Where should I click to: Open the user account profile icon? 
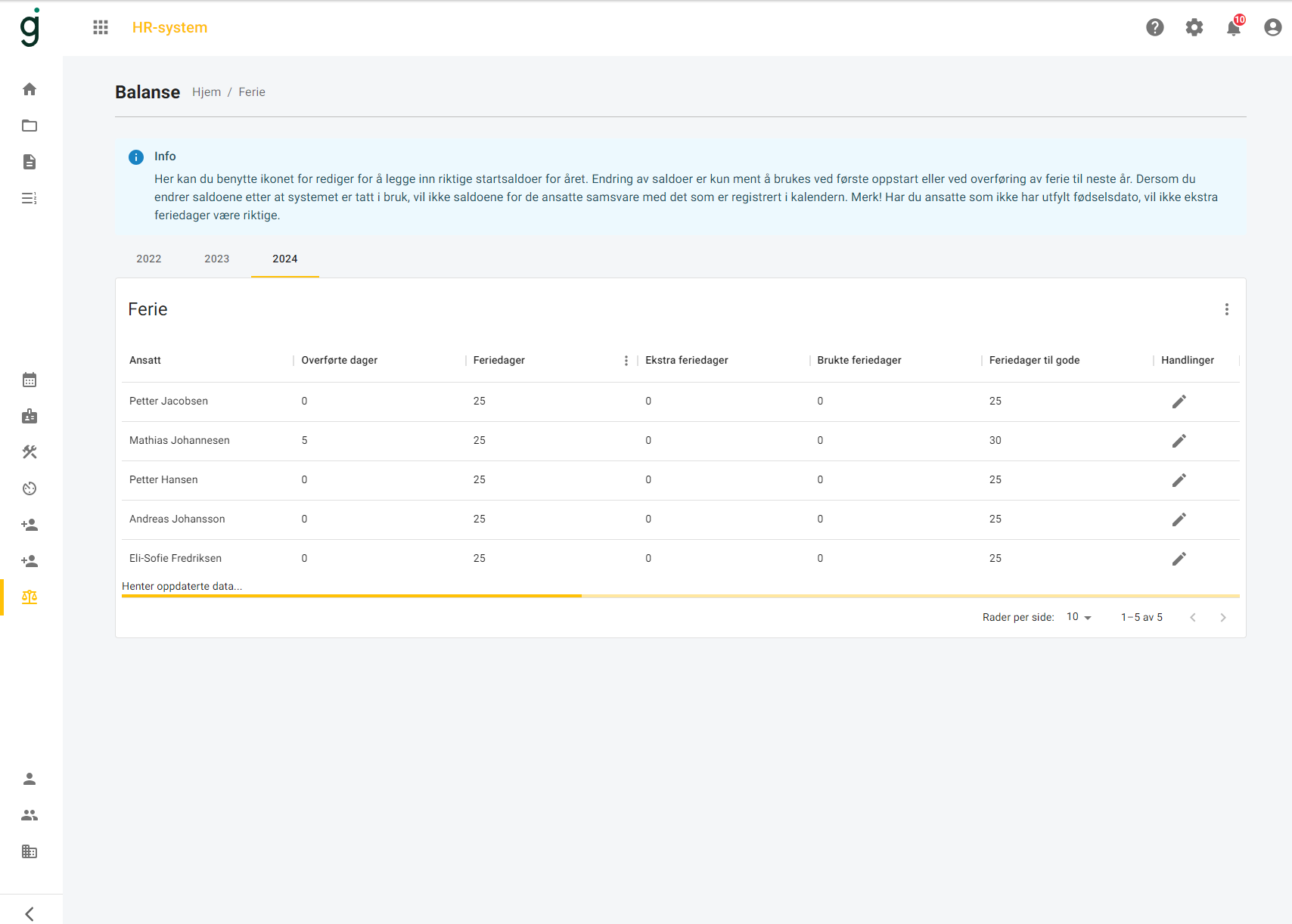tap(1272, 27)
